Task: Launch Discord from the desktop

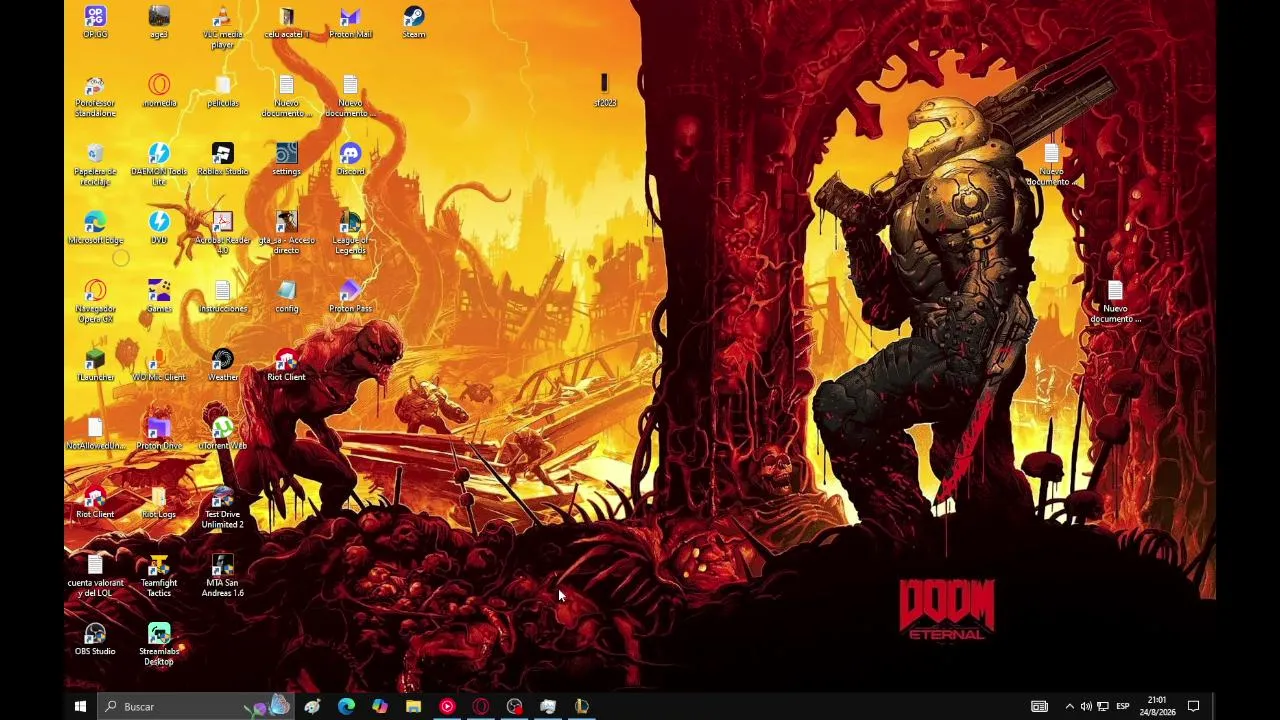Action: pos(350,159)
